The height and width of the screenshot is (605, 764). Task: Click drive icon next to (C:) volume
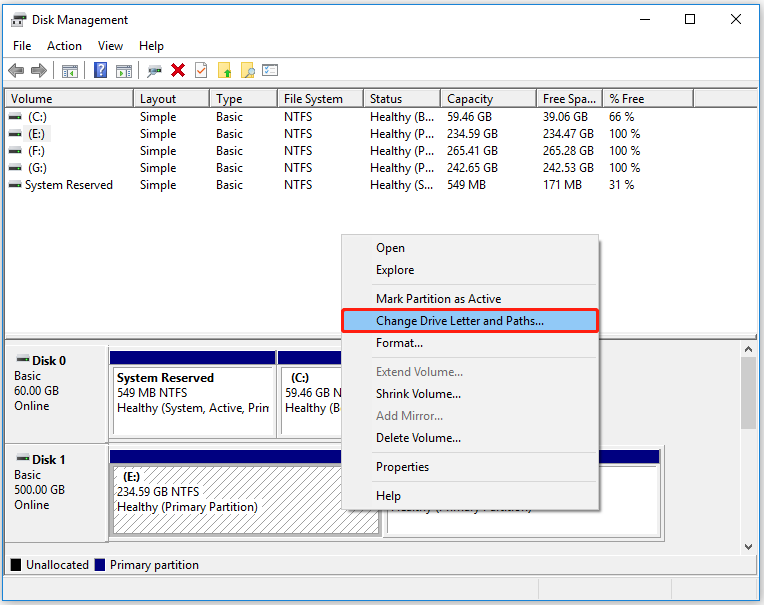(16, 117)
